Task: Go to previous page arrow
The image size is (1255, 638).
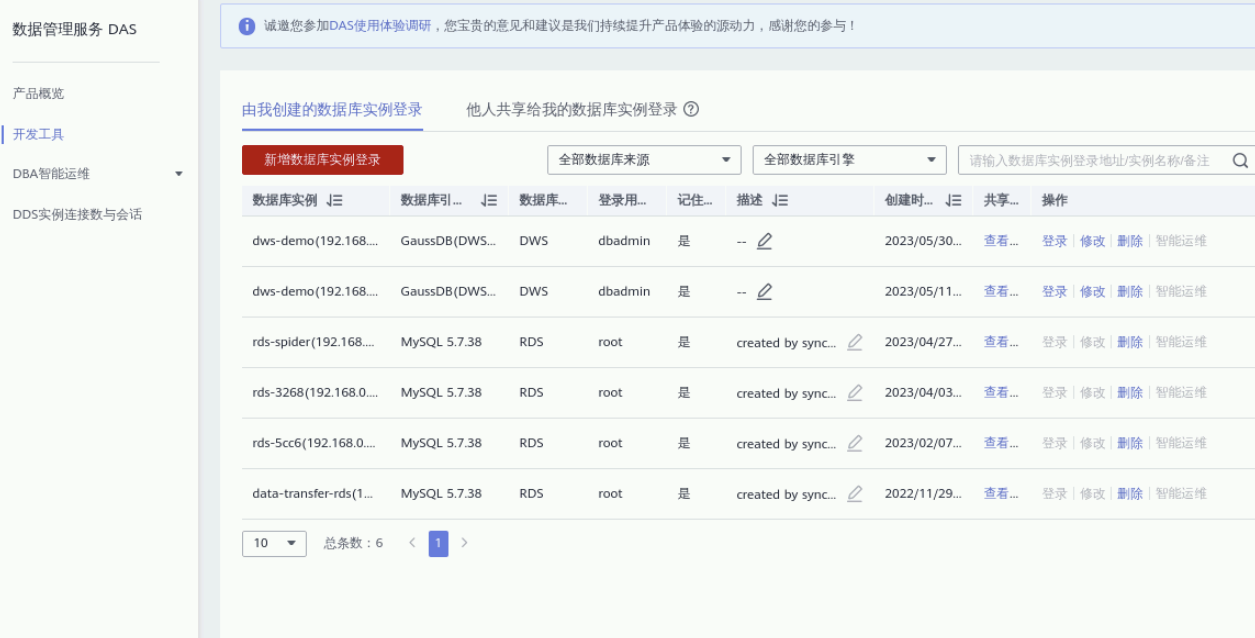Action: (x=412, y=543)
